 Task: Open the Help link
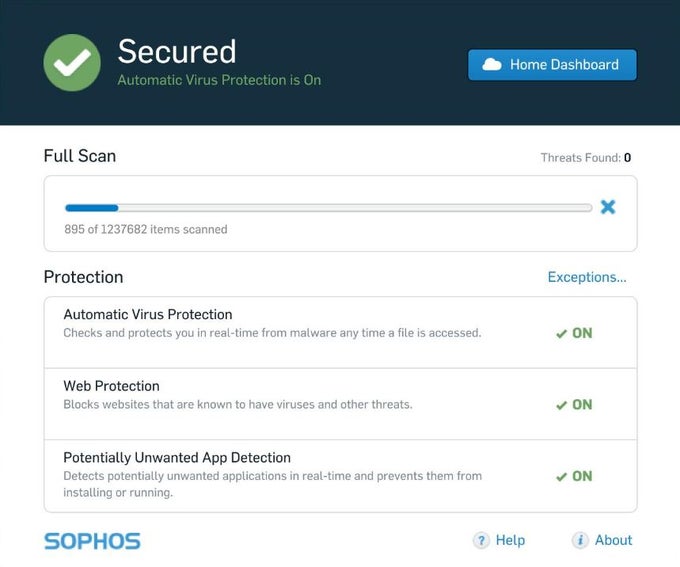(510, 540)
